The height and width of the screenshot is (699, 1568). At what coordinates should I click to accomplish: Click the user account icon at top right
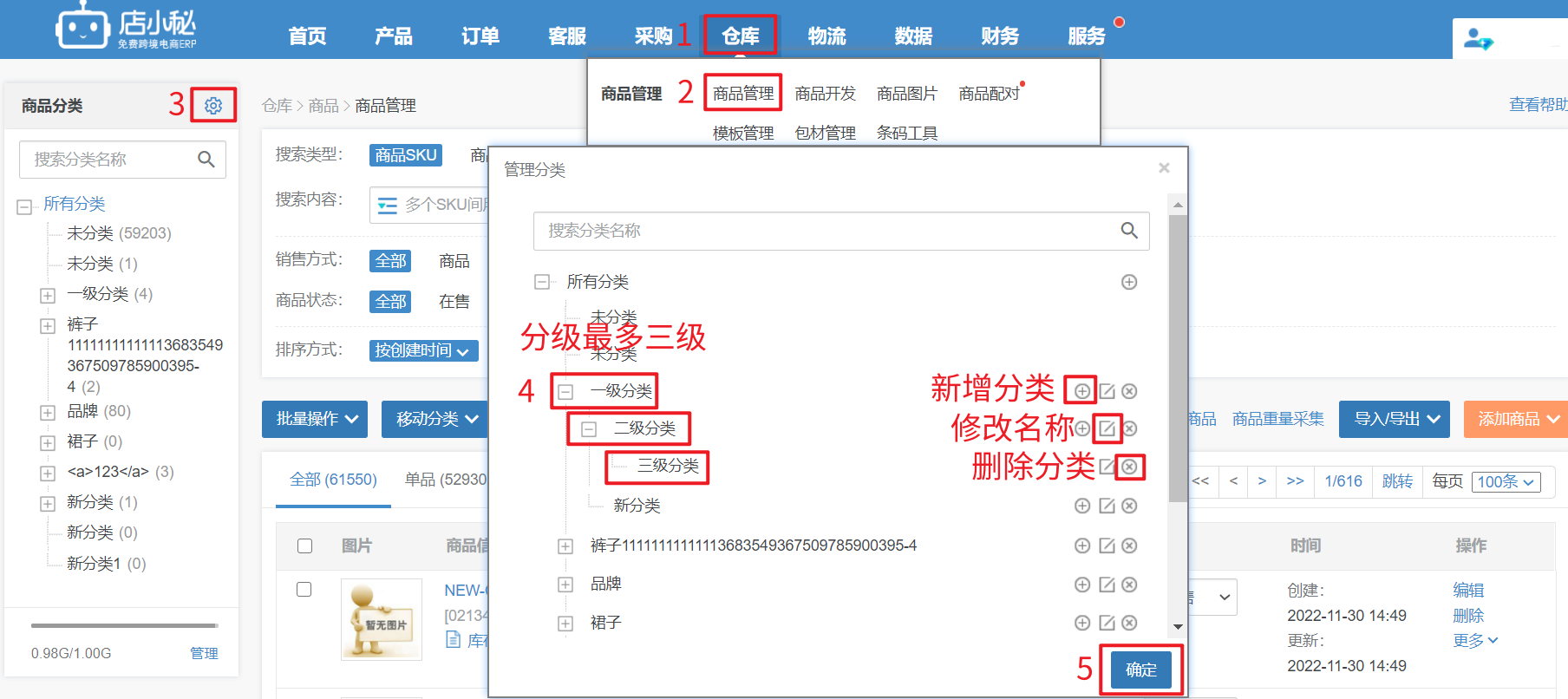tap(1478, 39)
